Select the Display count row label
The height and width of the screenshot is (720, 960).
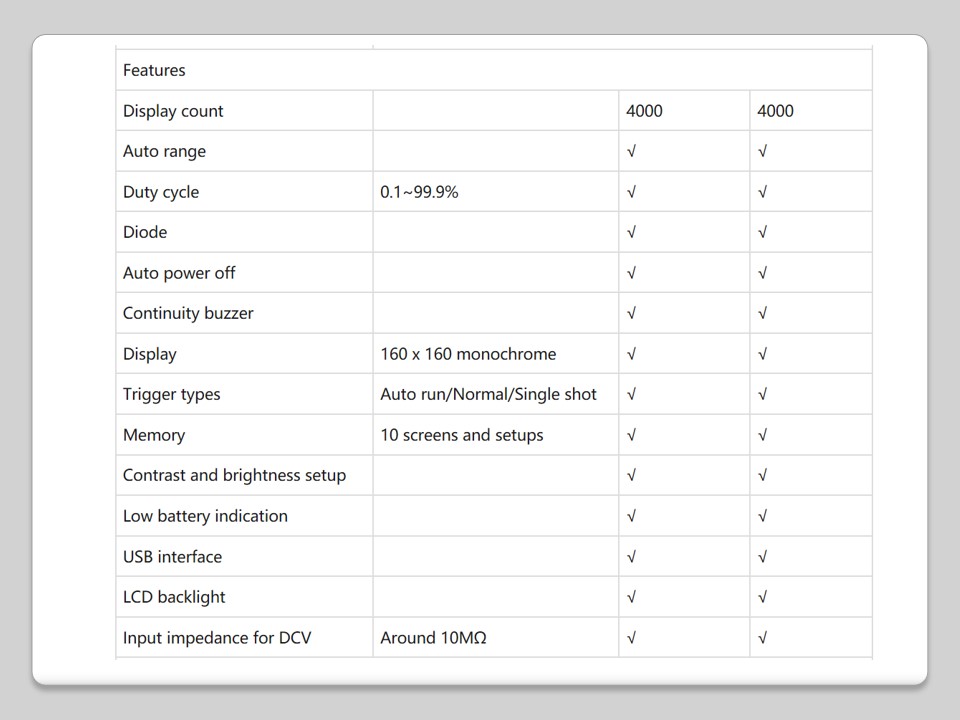point(173,111)
